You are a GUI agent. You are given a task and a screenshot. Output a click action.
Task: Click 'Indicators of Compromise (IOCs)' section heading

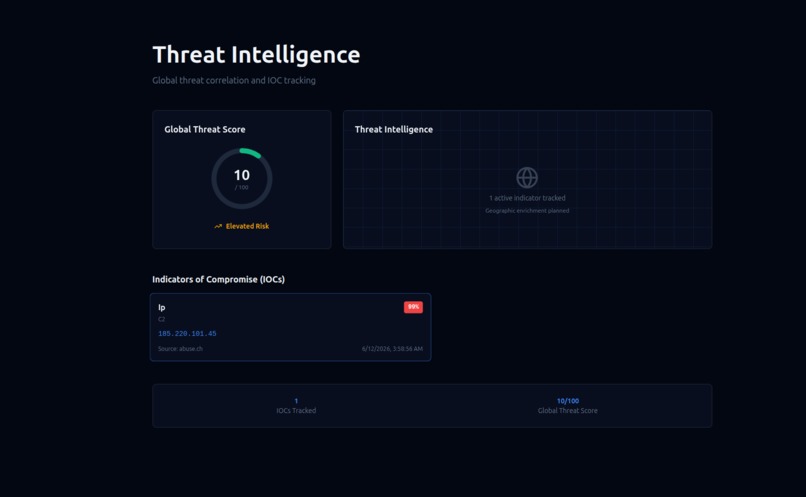[218, 279]
